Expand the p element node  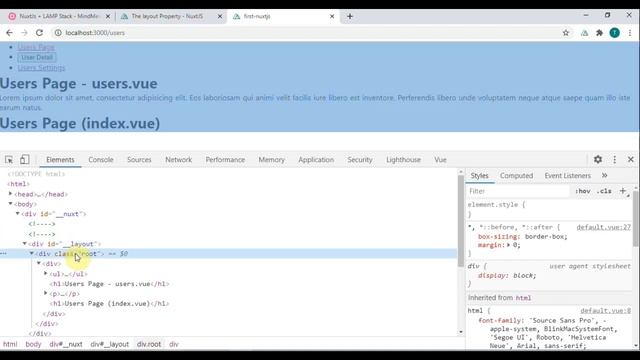[46, 293]
